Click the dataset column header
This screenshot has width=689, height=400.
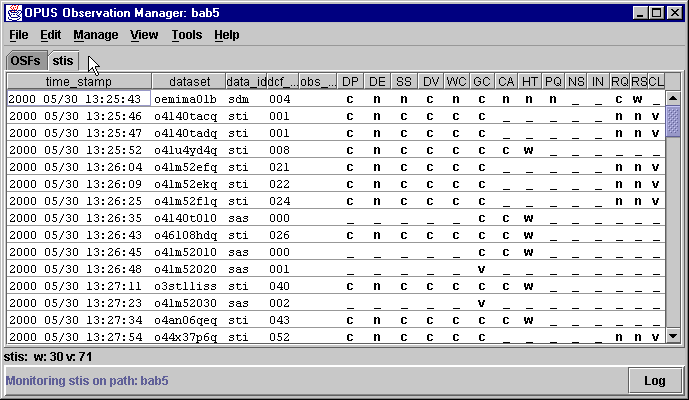(x=189, y=81)
